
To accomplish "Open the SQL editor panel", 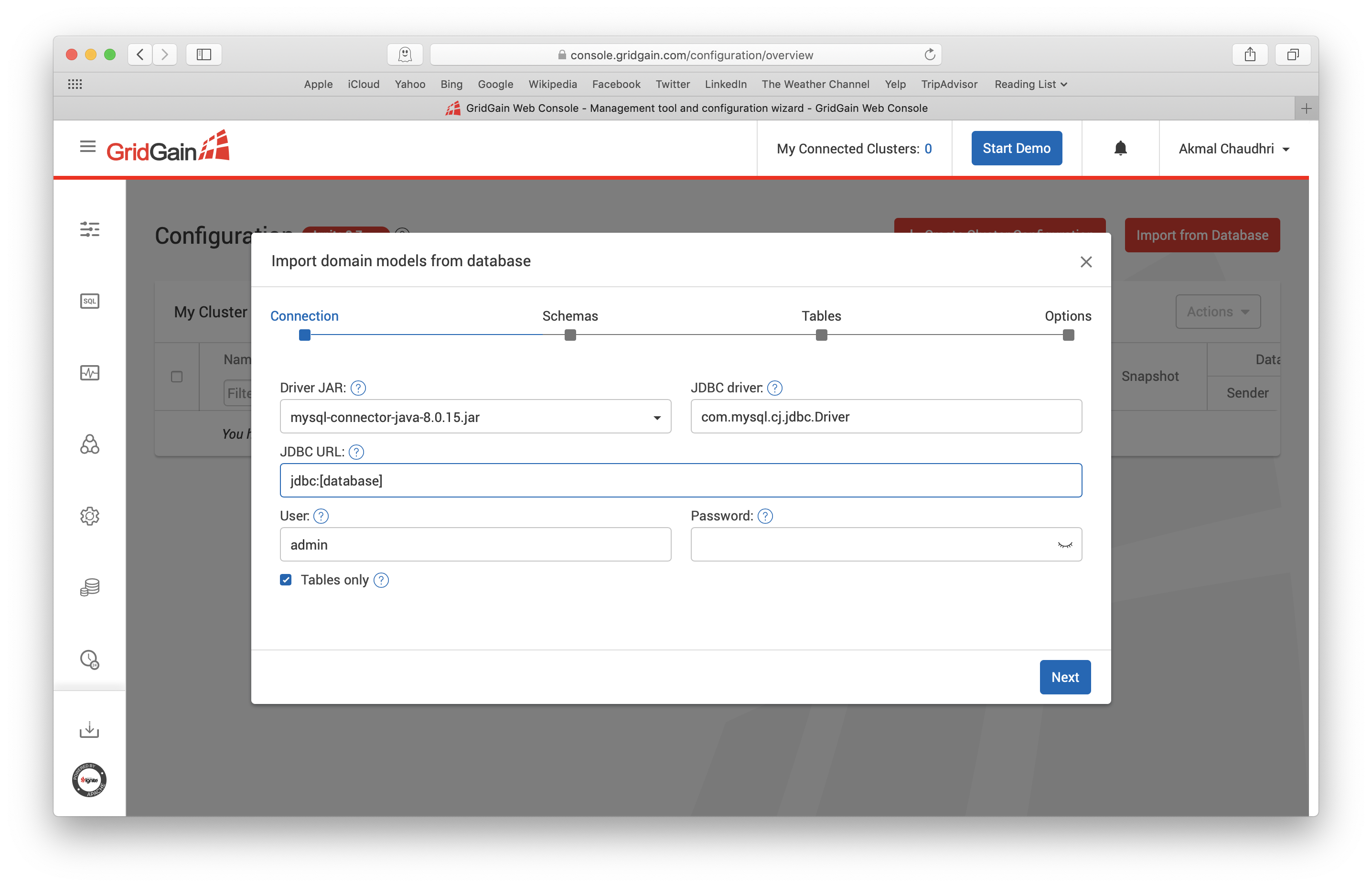I will click(90, 301).
